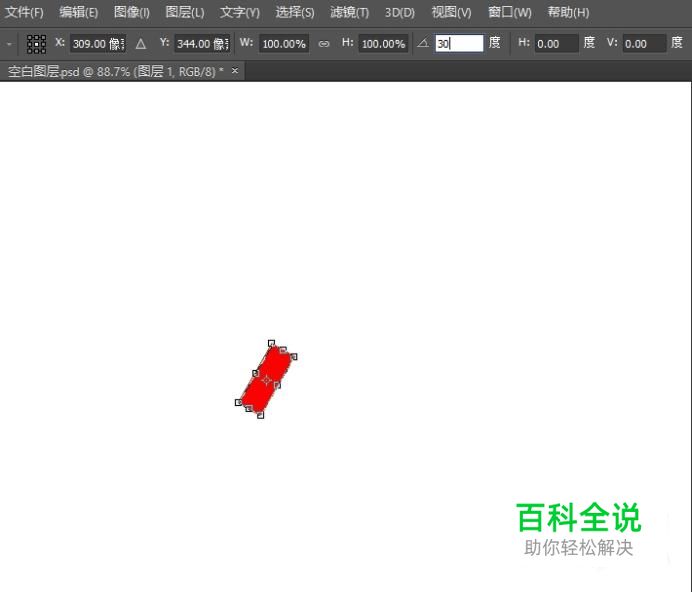Click the rotation angle field showing 30

pyautogui.click(x=459, y=43)
